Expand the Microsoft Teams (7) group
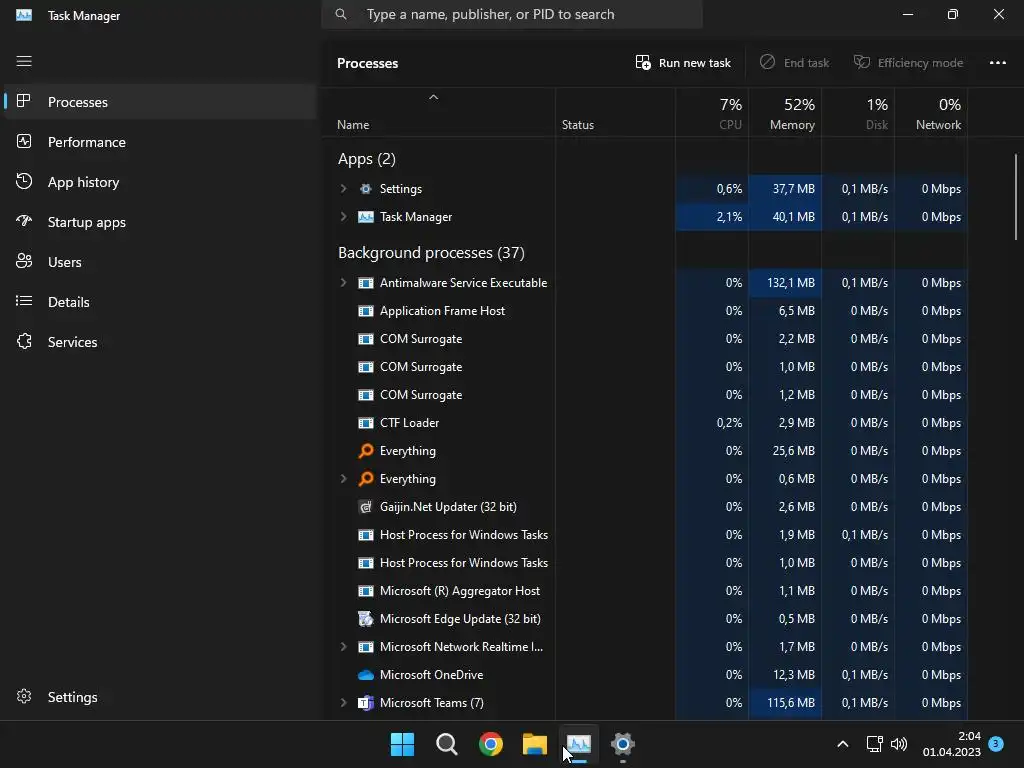The image size is (1024, 768). tap(344, 703)
